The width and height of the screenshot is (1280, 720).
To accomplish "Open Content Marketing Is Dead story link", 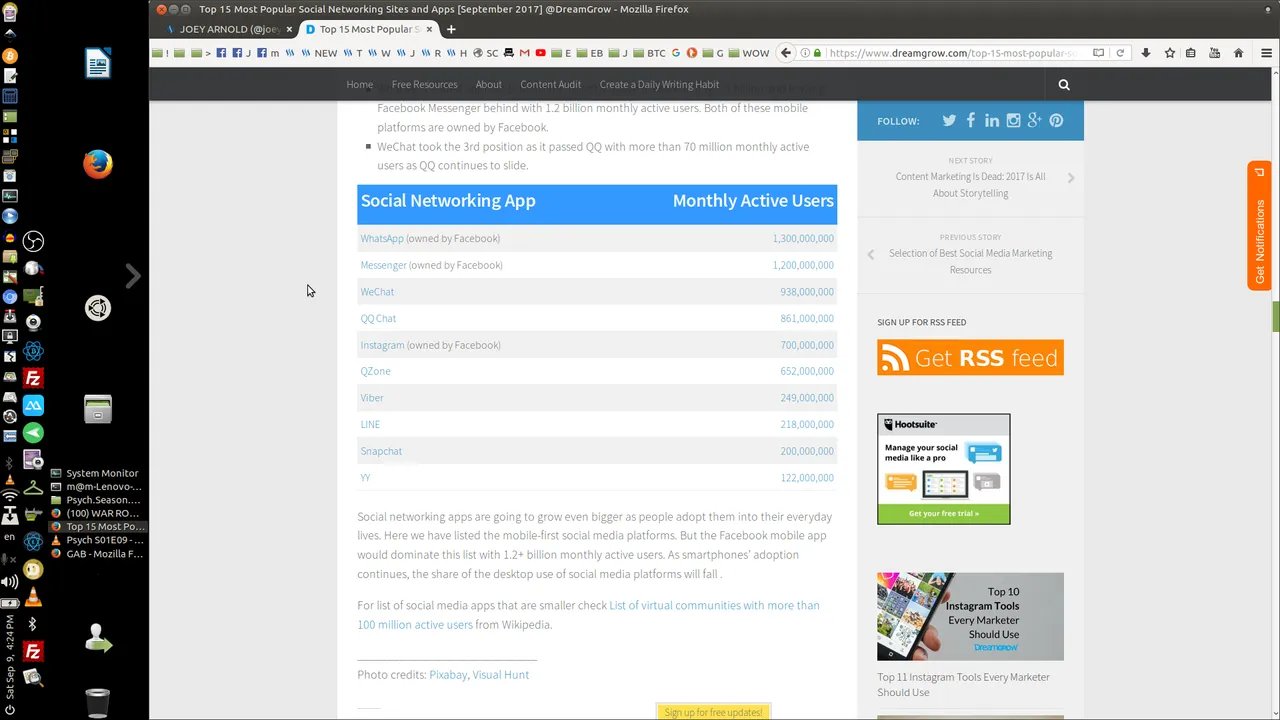I will tap(970, 185).
